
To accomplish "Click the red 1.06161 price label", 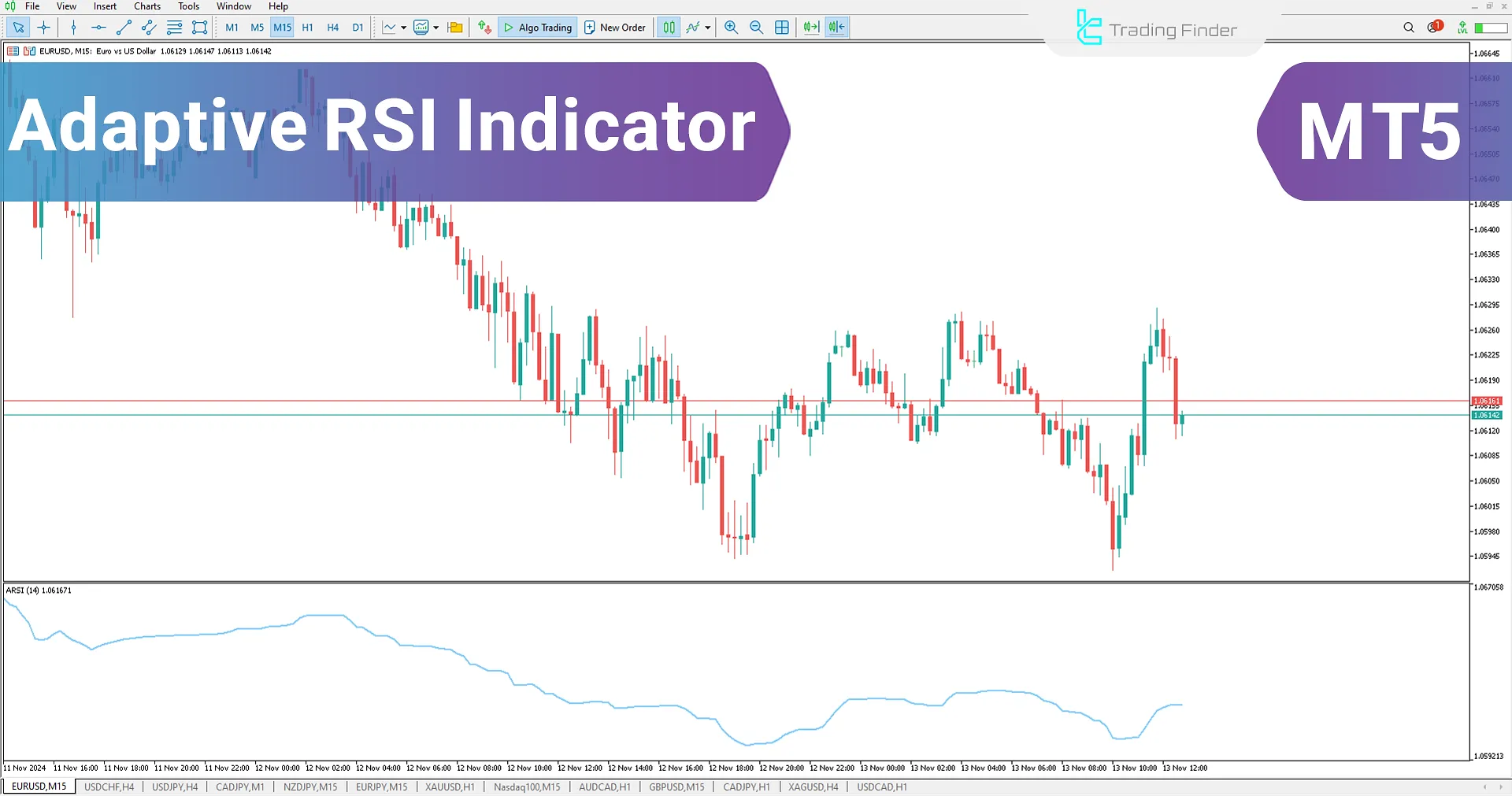I will coord(1487,401).
